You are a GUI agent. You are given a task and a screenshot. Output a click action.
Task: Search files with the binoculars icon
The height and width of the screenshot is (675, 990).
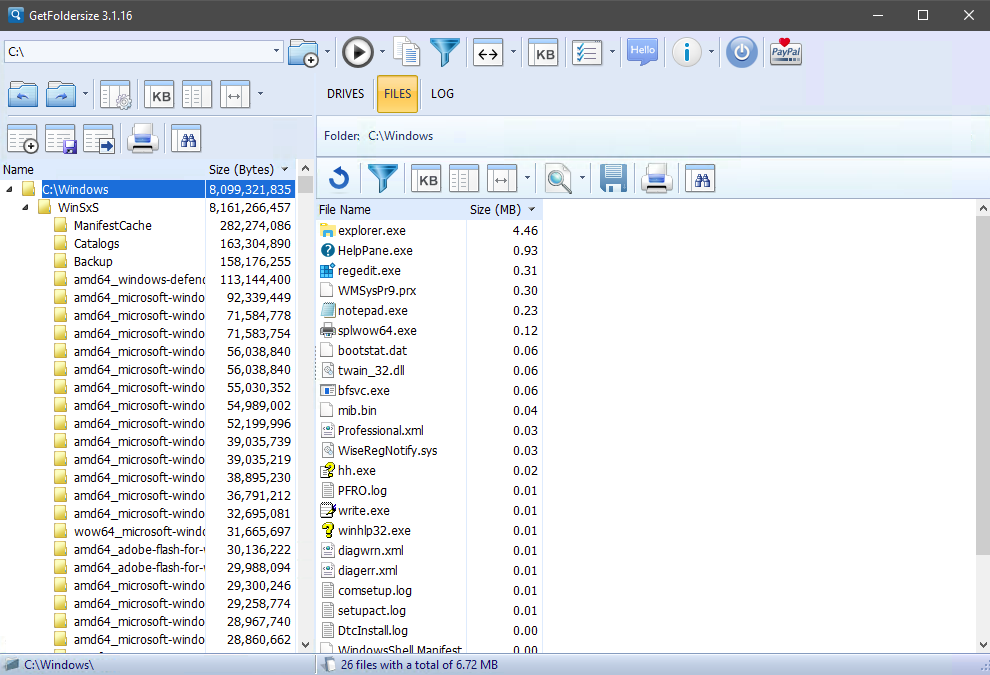700,179
